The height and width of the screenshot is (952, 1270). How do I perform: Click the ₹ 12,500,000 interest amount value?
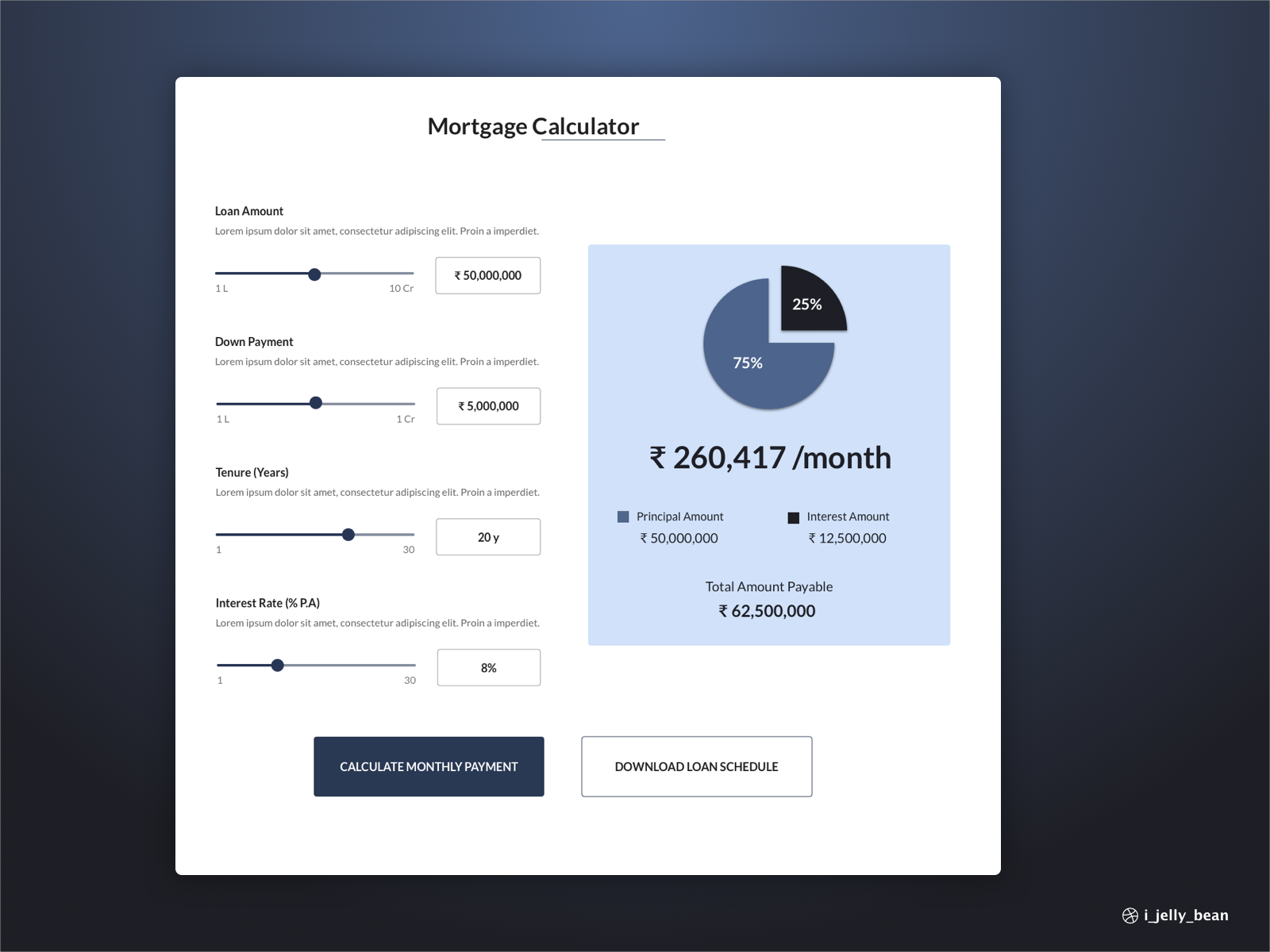(847, 538)
